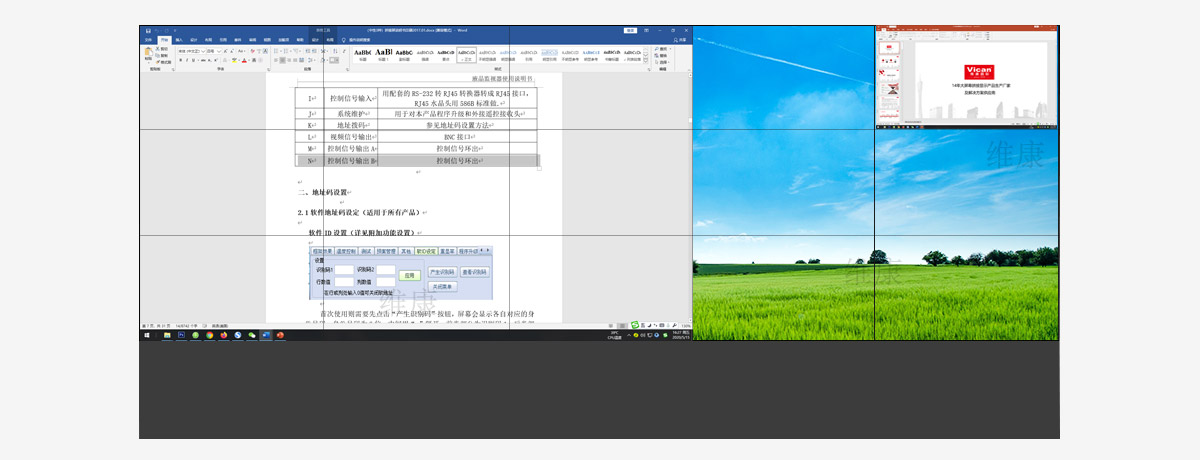The width and height of the screenshot is (1200, 460).
Task: Expand the Word styles gallery
Action: (646, 63)
